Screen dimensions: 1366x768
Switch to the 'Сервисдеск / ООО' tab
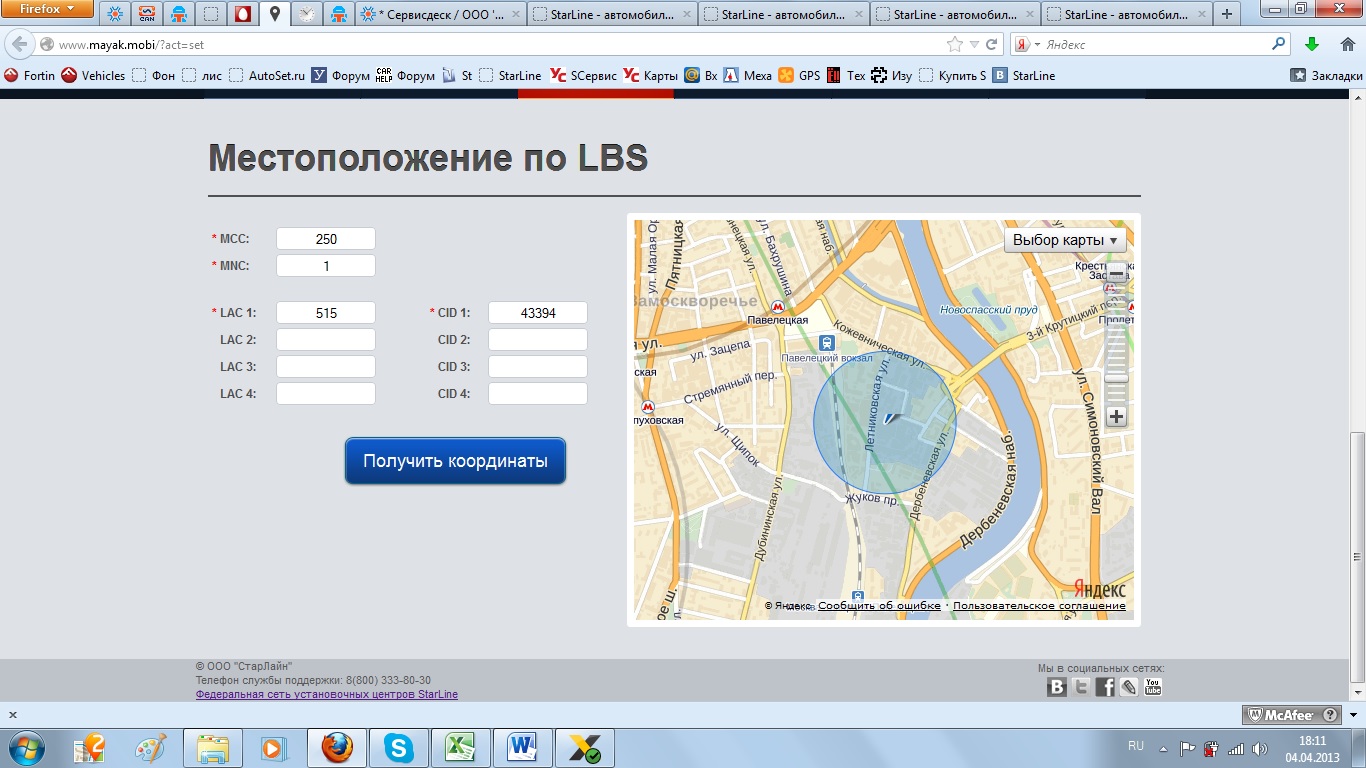click(x=439, y=15)
